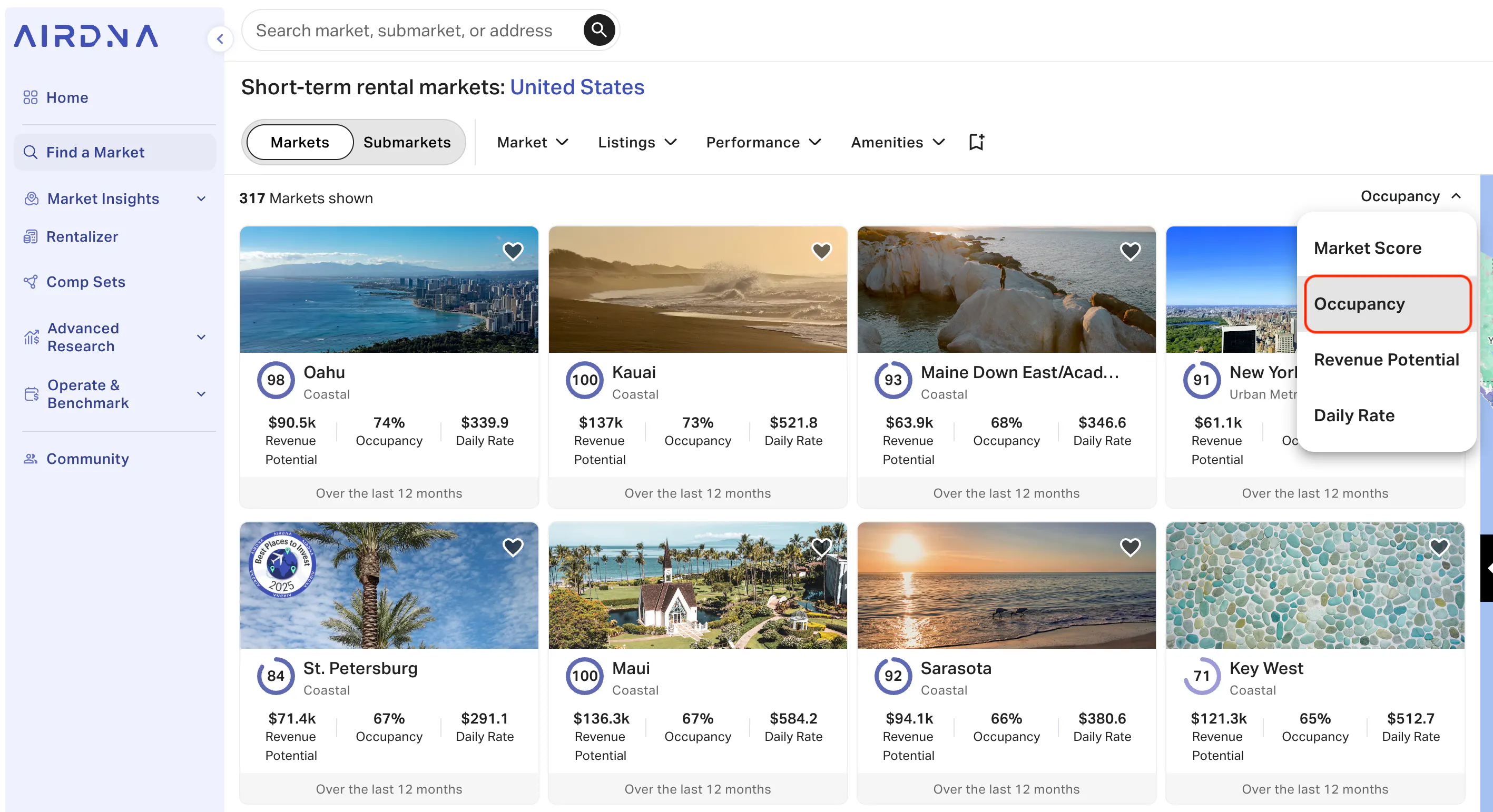Favorite Maine Down East heart

pos(1130,251)
